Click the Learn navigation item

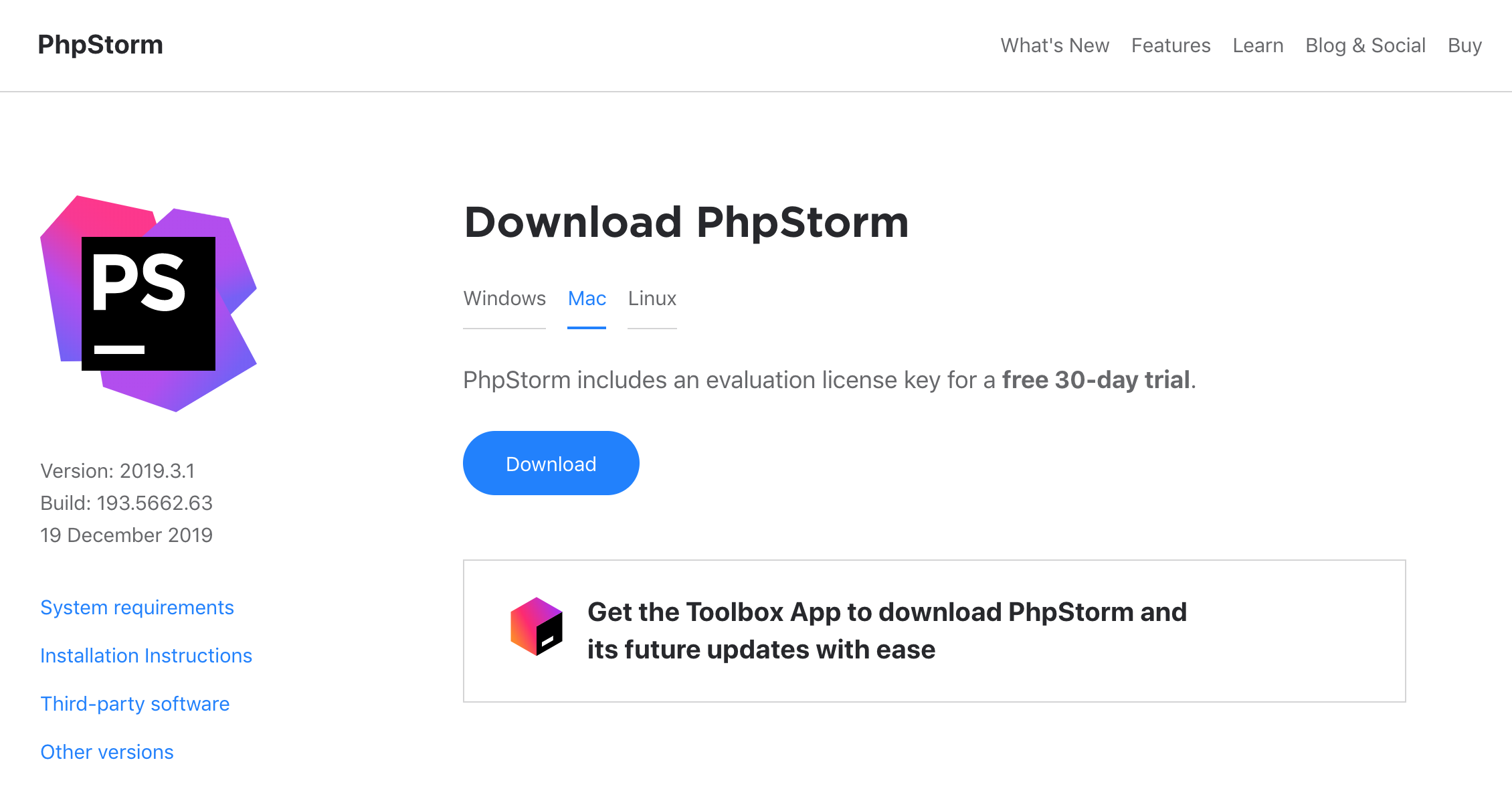point(1258,45)
